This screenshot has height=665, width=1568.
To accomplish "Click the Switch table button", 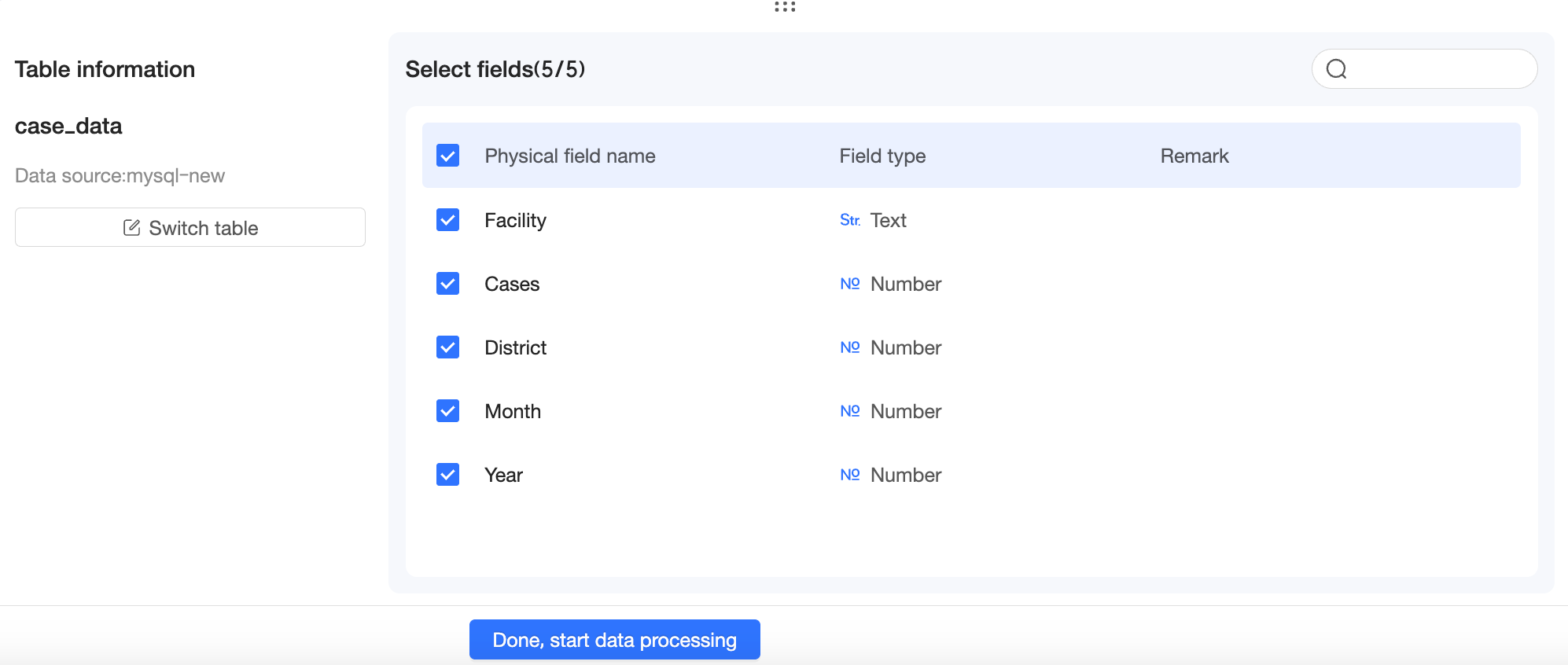I will tap(190, 227).
